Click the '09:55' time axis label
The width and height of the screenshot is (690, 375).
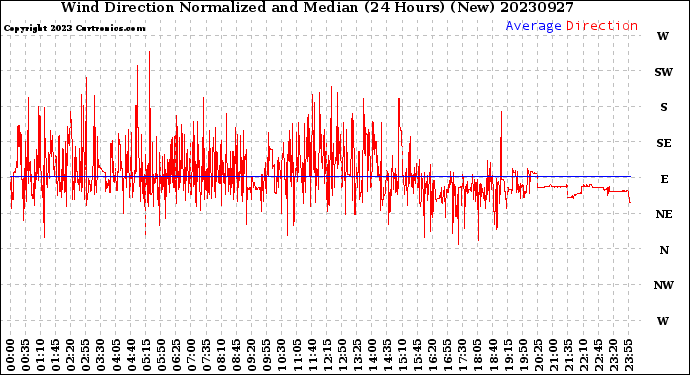click(267, 355)
